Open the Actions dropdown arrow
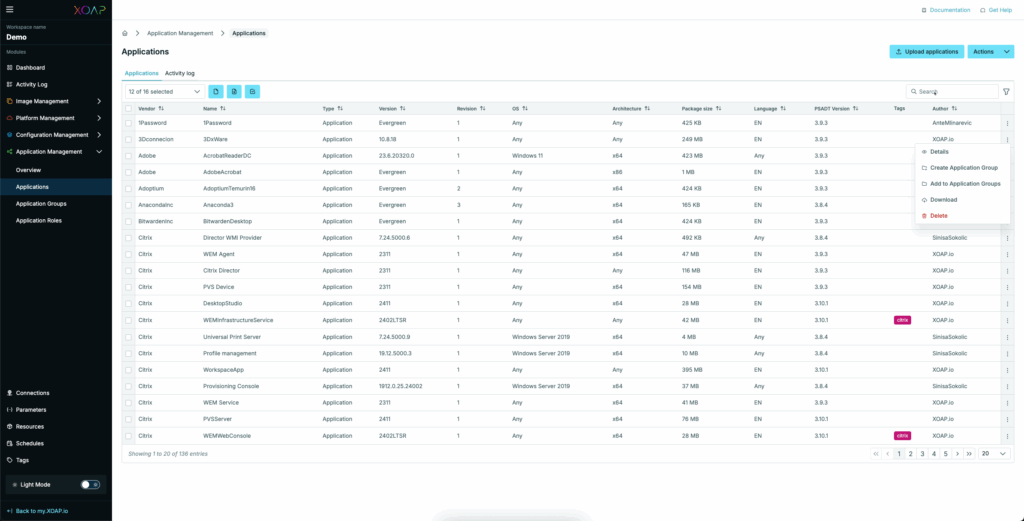Image resolution: width=1024 pixels, height=521 pixels. [x=1006, y=52]
